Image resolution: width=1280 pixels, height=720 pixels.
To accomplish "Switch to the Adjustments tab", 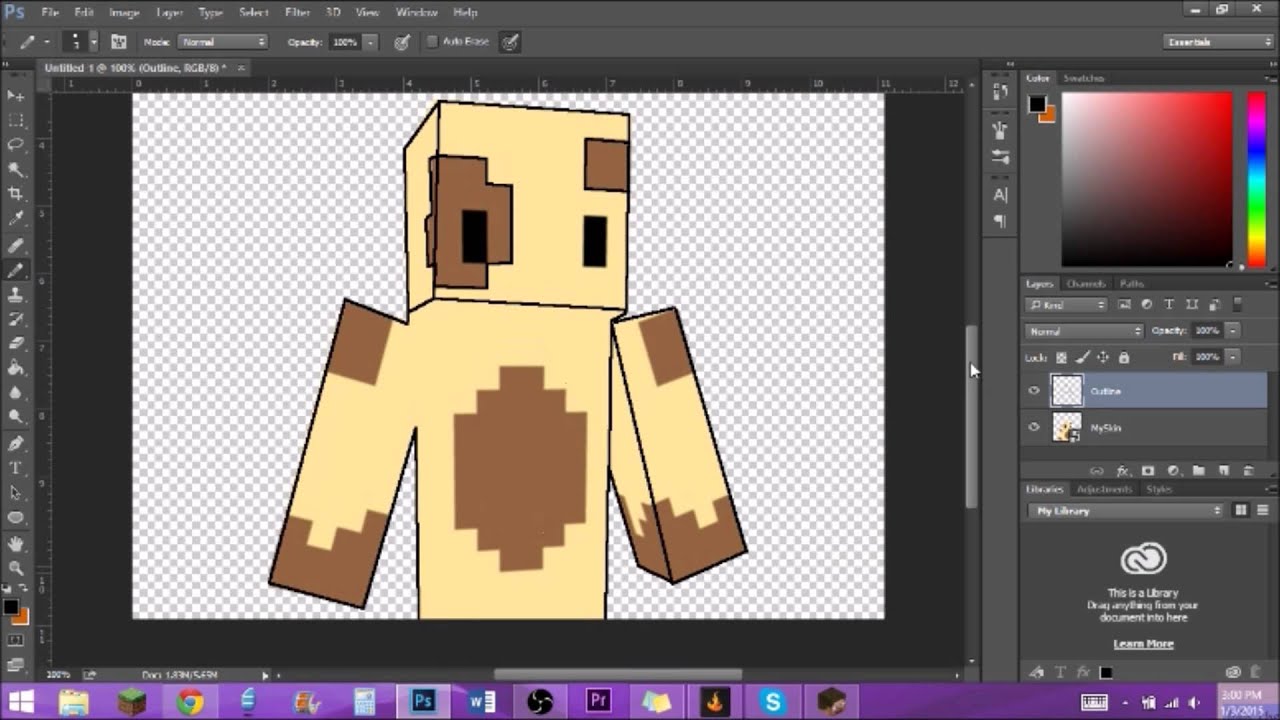I will coord(1104,489).
